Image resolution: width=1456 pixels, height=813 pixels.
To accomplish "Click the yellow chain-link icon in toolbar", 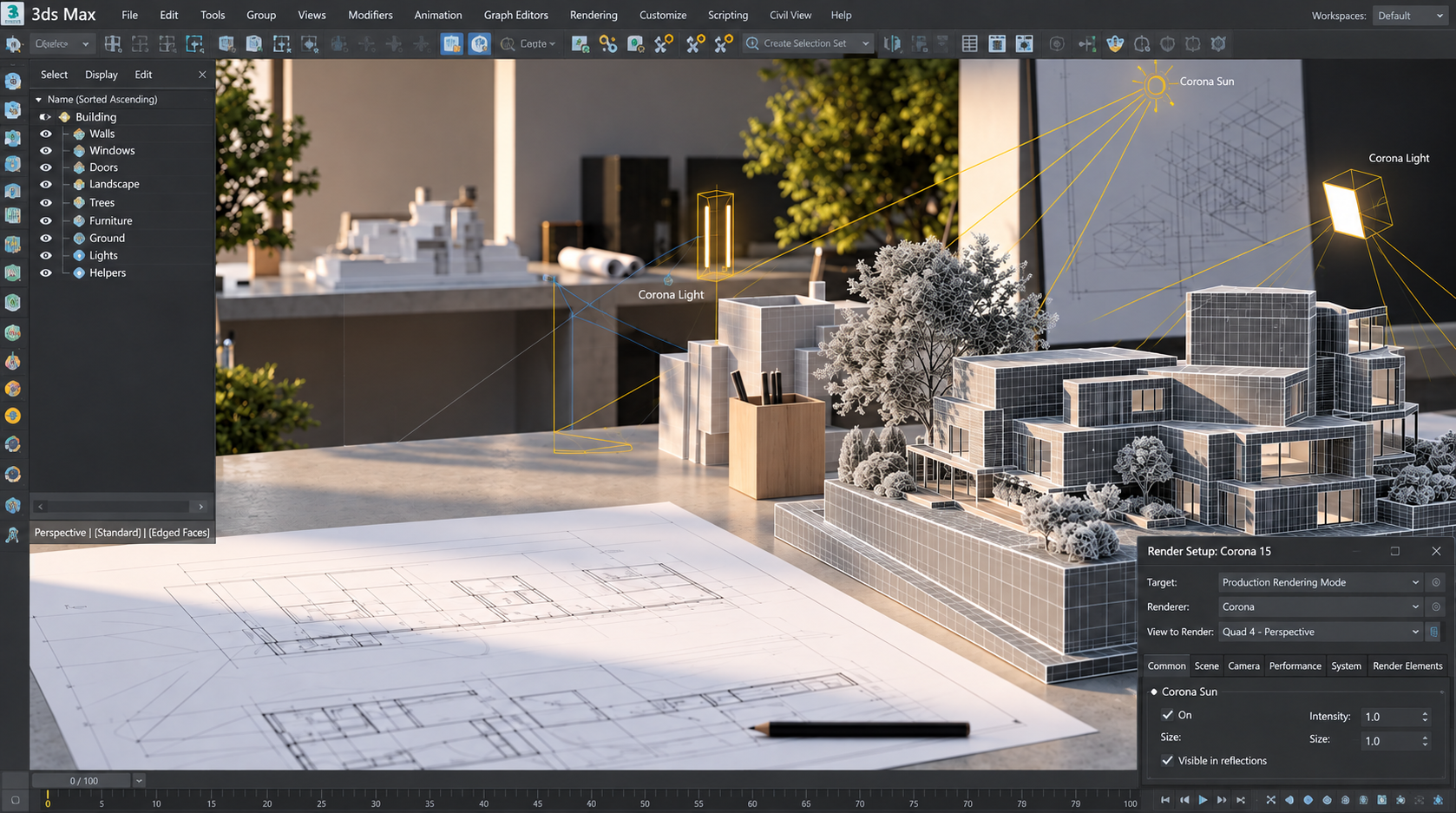I will point(608,43).
